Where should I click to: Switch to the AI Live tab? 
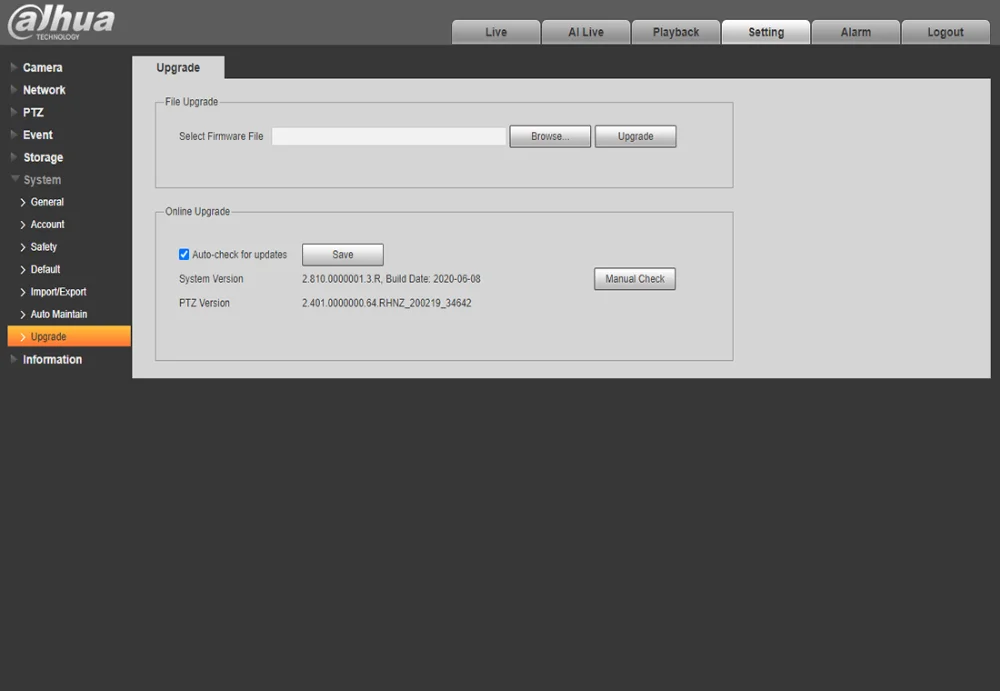[585, 32]
